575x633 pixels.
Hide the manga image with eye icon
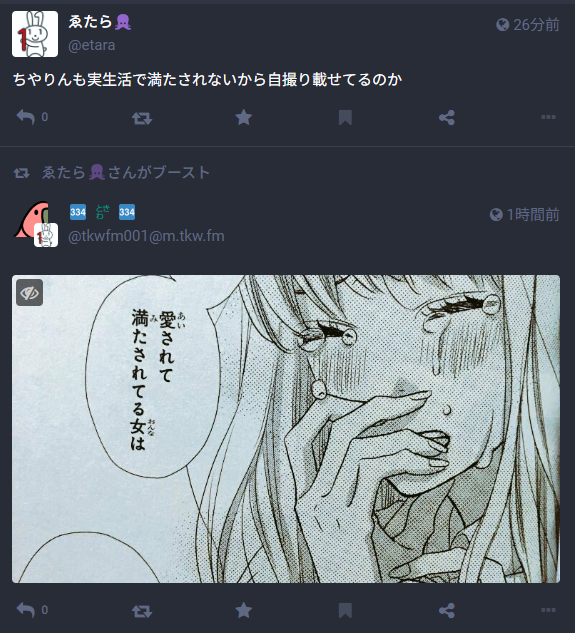[29, 292]
